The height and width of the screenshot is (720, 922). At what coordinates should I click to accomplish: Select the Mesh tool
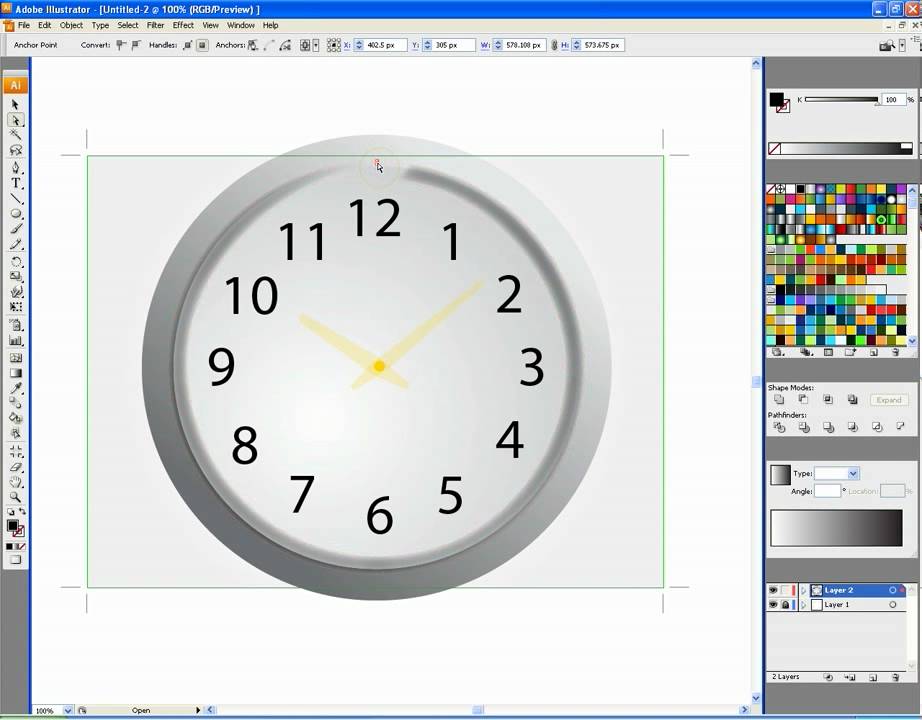(15, 358)
